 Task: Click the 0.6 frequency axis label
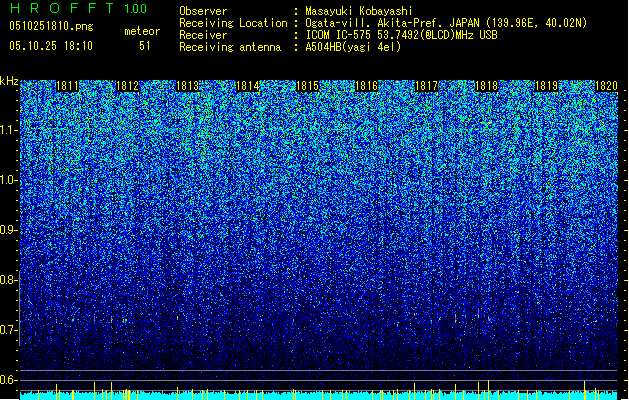point(8,380)
